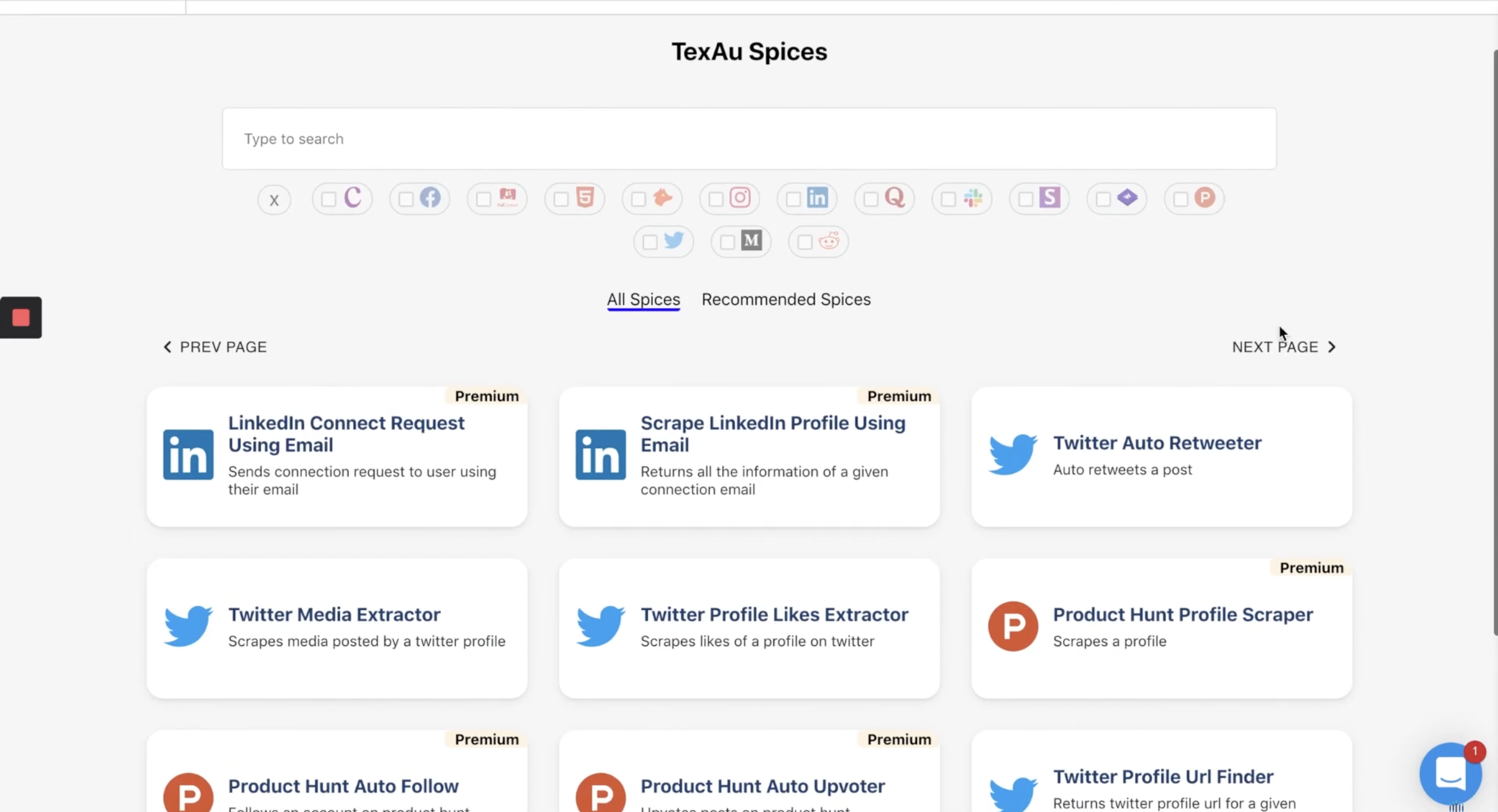Screen dimensions: 1498x812
Task: Click the chevron left of PREV PAGE
Action: click(167, 347)
